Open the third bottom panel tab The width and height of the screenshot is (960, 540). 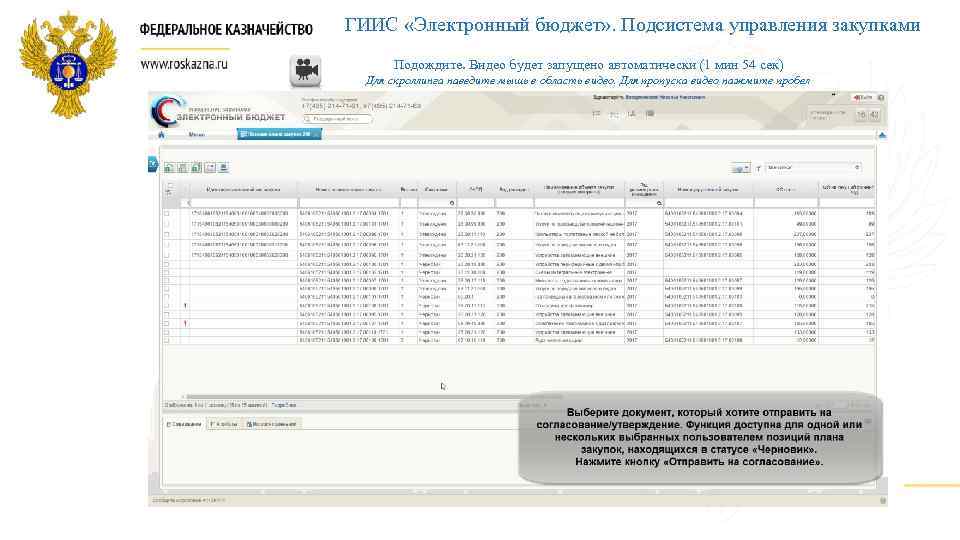tap(272, 424)
